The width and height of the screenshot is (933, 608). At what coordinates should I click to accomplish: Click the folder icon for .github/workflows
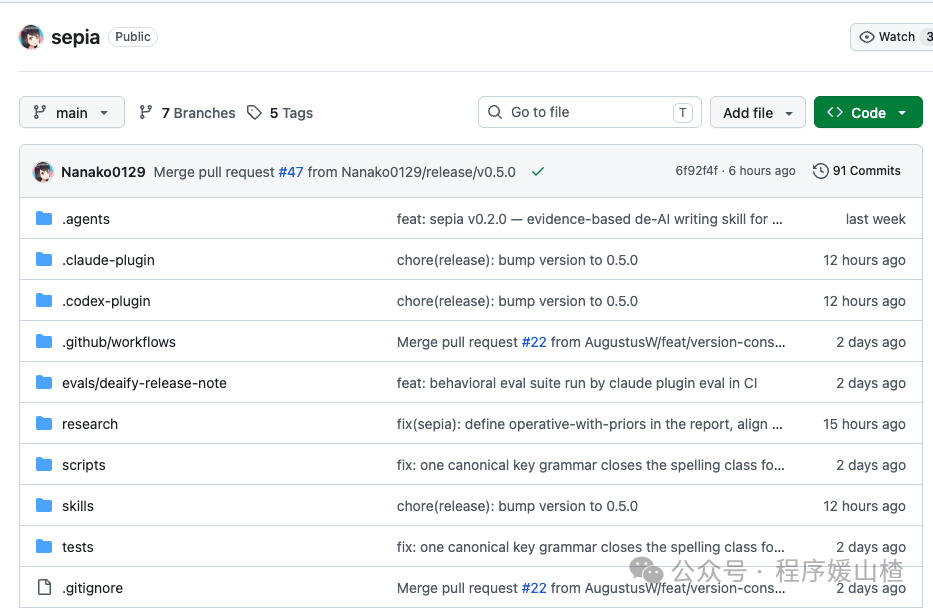[x=44, y=341]
